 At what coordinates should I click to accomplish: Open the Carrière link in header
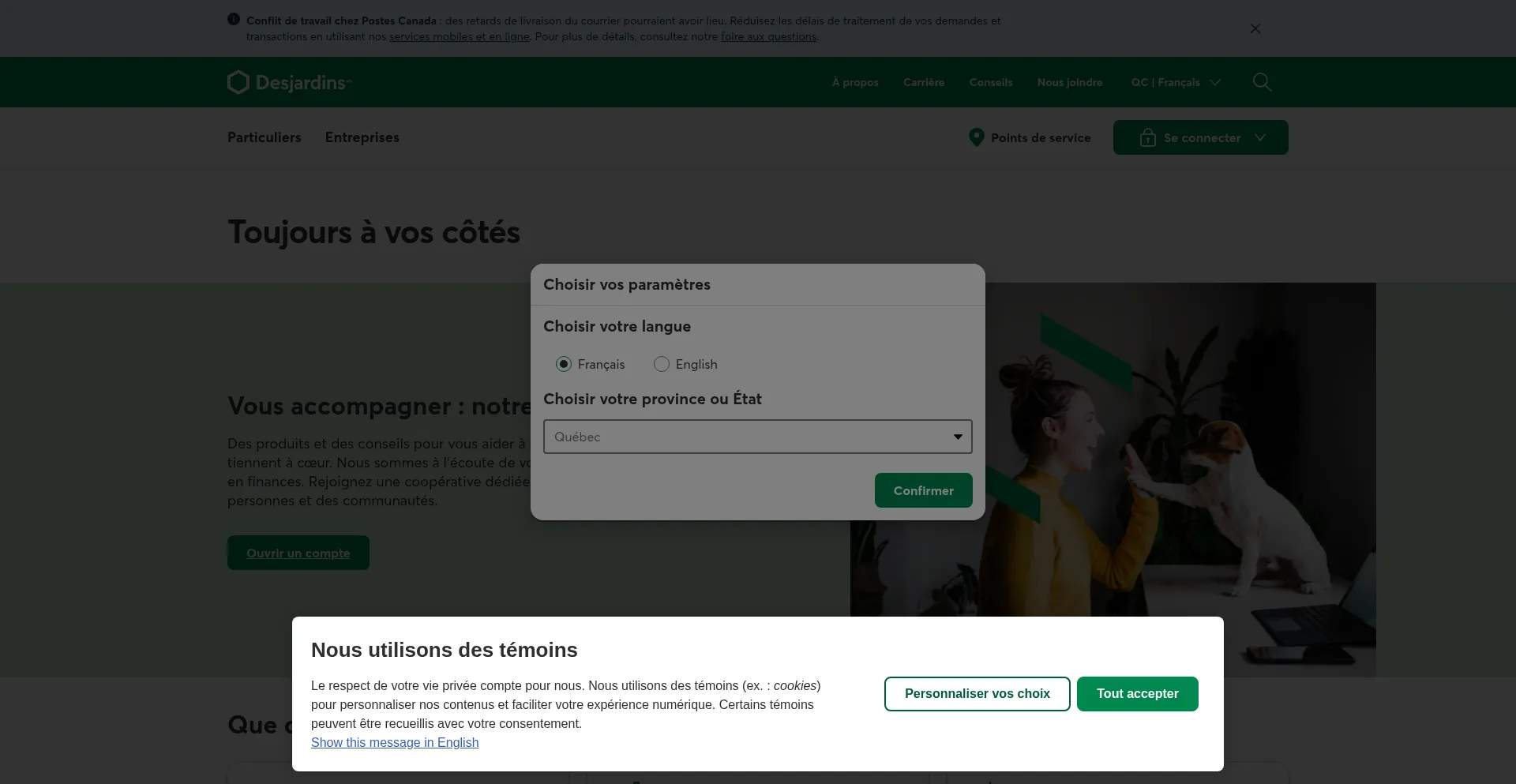(924, 82)
